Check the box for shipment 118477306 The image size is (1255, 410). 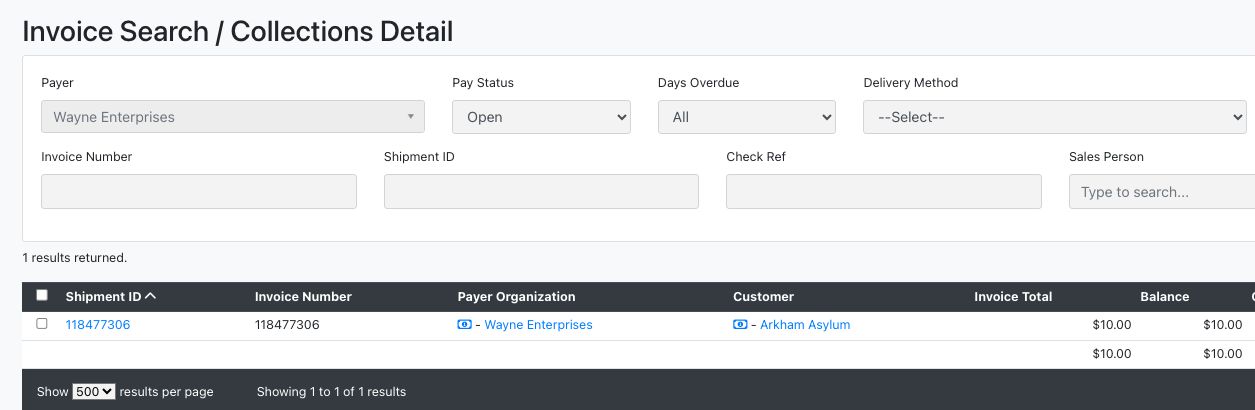click(x=42, y=324)
